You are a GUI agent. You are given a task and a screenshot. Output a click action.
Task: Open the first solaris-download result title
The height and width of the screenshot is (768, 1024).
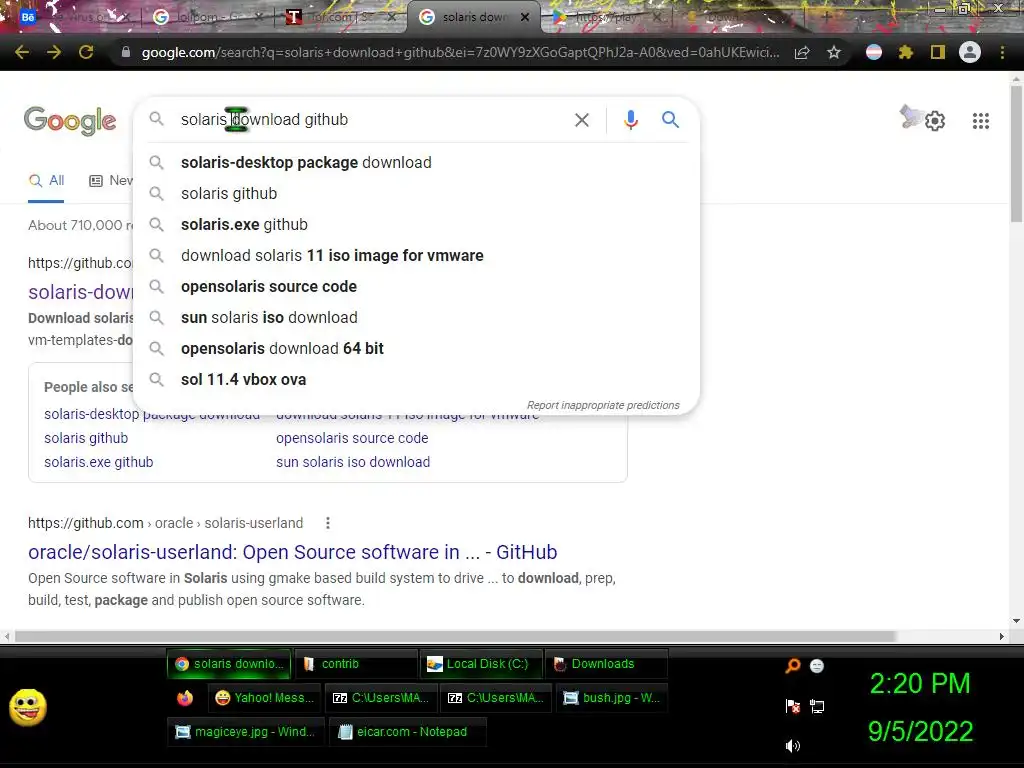coord(80,292)
